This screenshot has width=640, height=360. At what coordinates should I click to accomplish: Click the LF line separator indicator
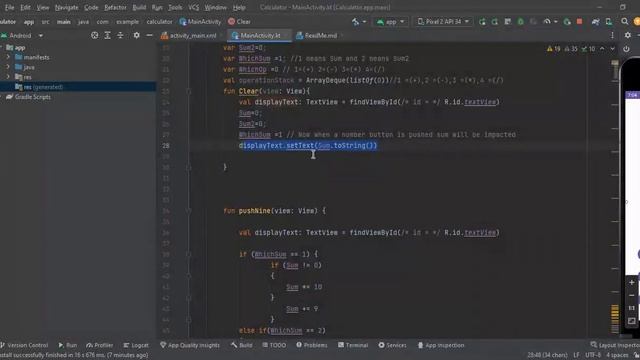pos(576,355)
